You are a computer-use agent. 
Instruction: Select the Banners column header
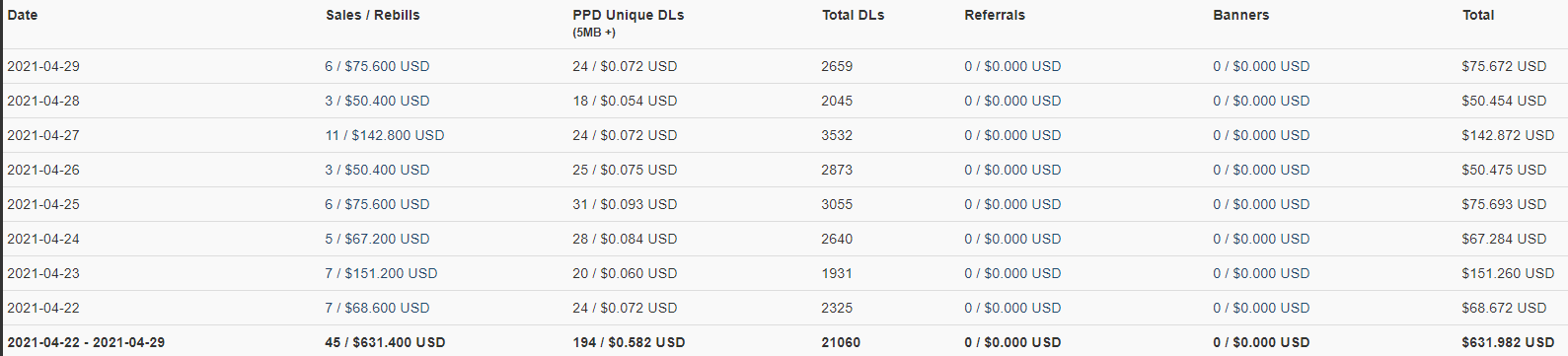(1241, 15)
